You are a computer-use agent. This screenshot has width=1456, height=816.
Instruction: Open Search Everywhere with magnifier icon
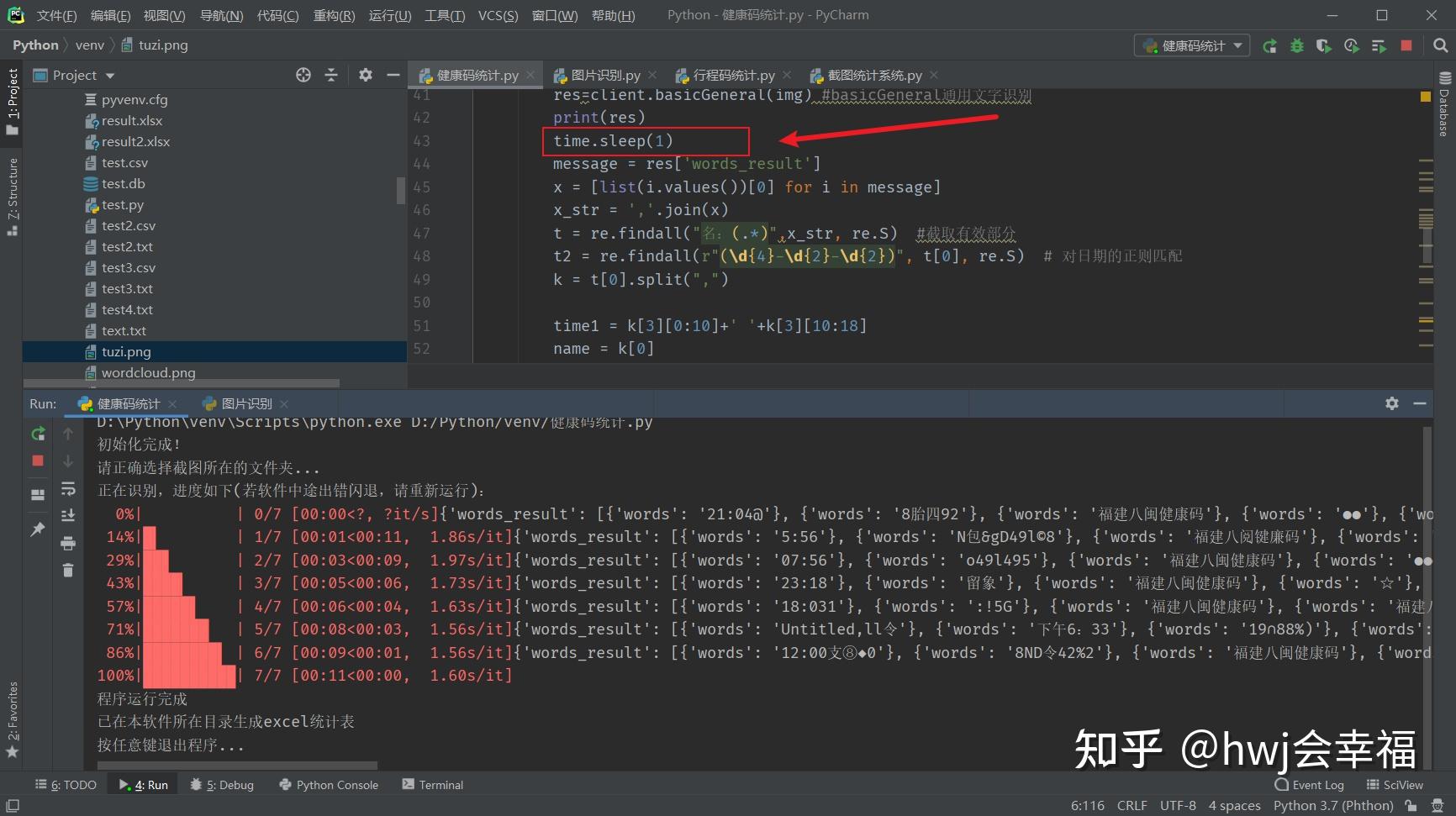click(1441, 45)
